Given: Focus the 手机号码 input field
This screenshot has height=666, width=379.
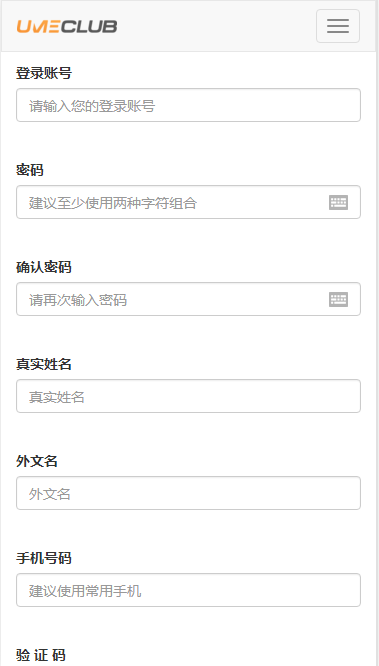Looking at the screenshot, I should pos(188,590).
